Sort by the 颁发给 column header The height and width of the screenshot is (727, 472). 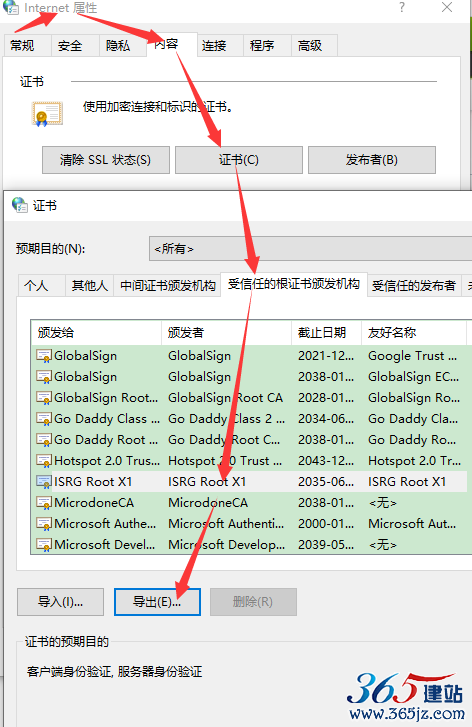pyautogui.click(x=96, y=332)
